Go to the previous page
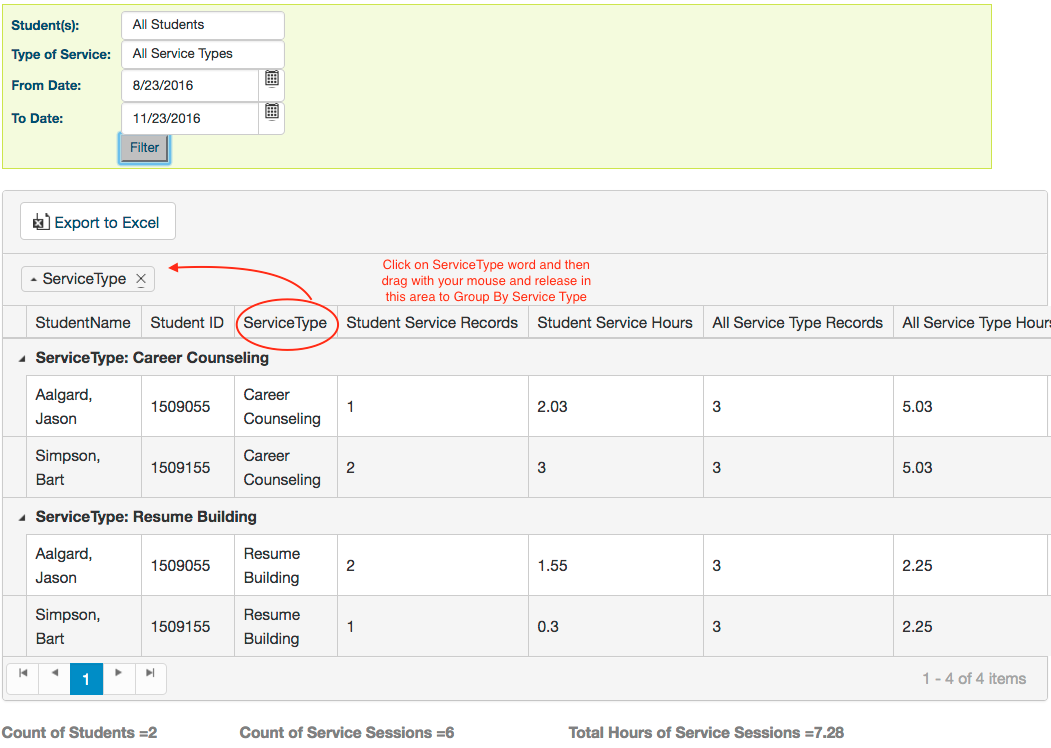 [x=55, y=674]
